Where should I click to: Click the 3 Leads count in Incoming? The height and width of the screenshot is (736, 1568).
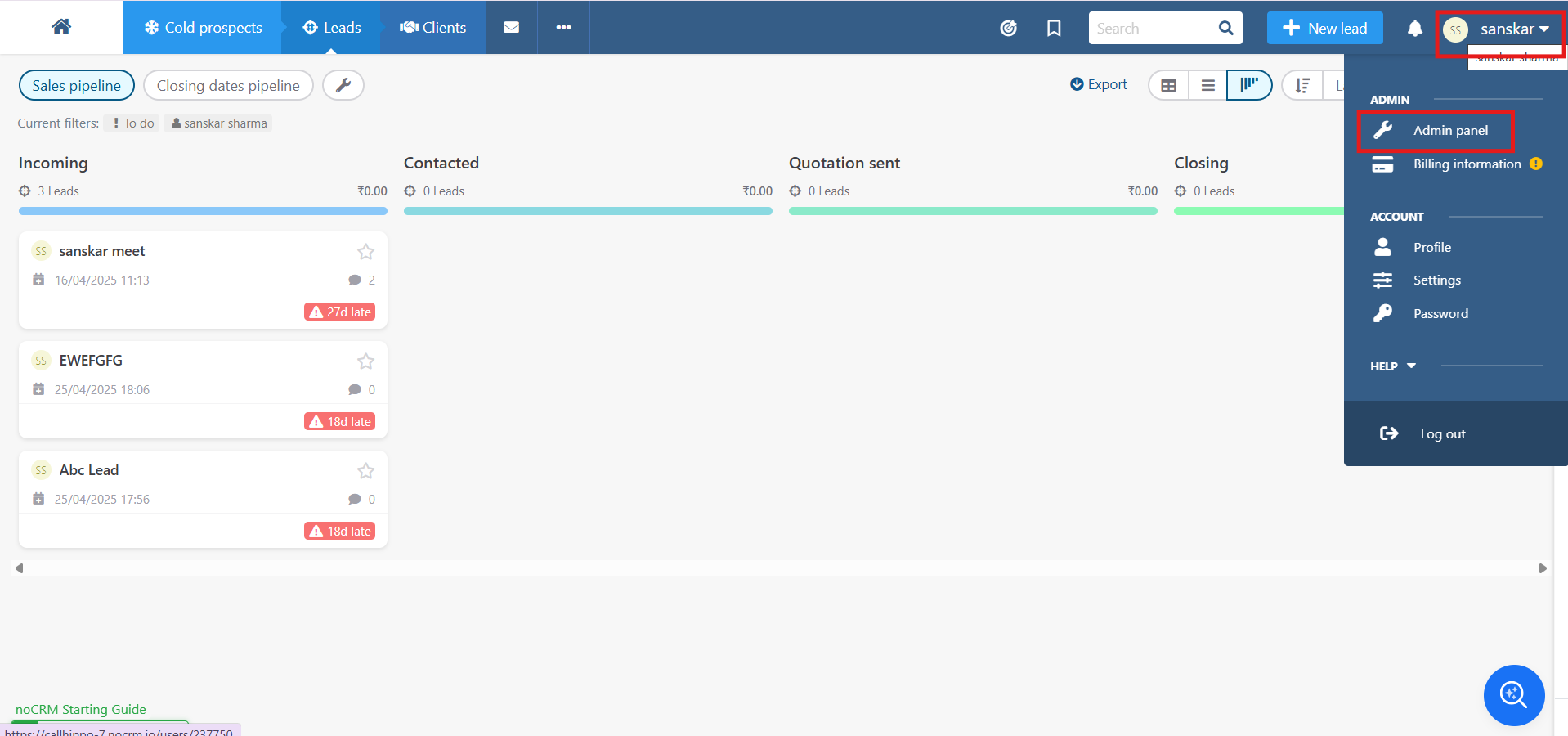pyautogui.click(x=58, y=191)
